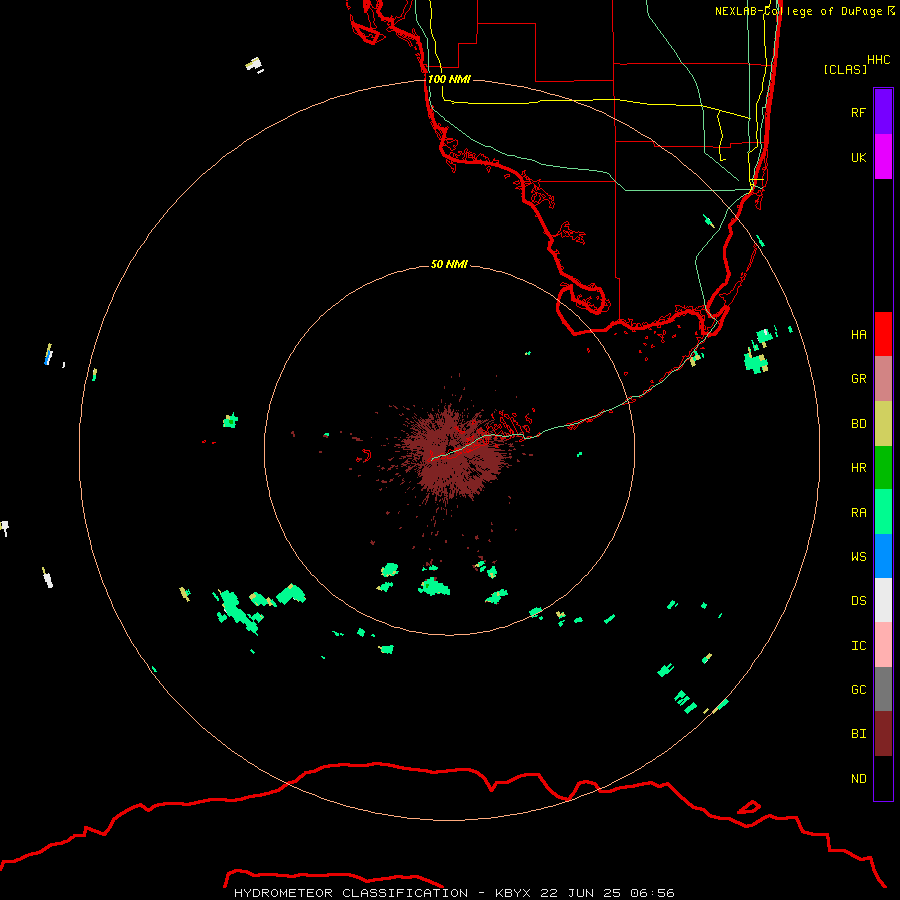Image resolution: width=900 pixels, height=900 pixels.
Task: Click the IC legend label
Action: click(858, 646)
